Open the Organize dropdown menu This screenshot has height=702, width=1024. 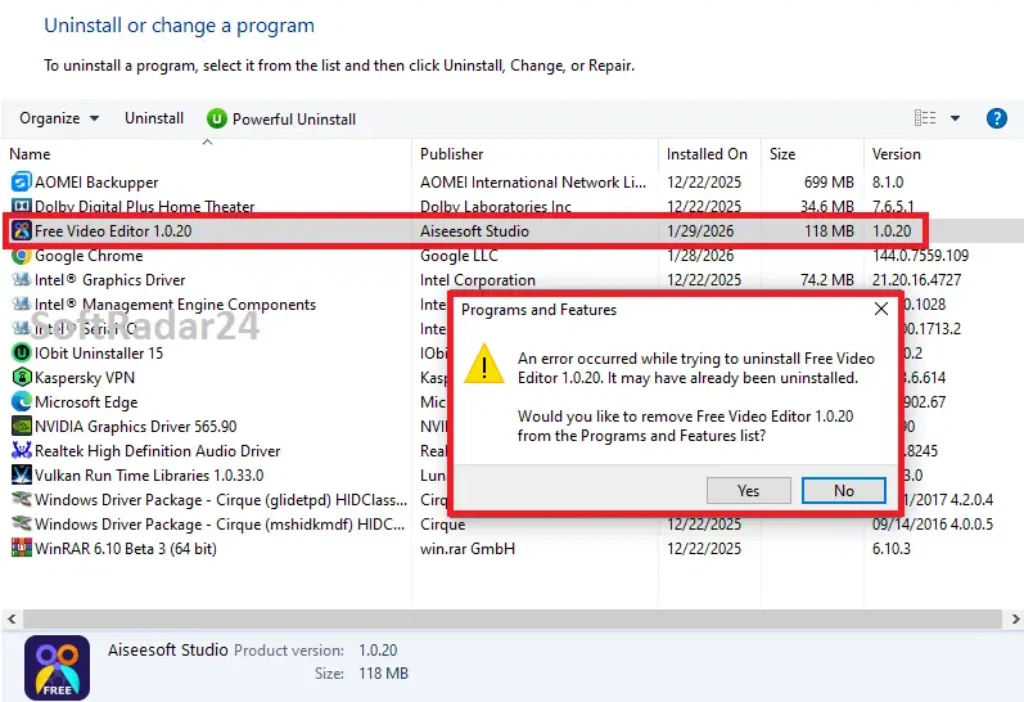[59, 118]
